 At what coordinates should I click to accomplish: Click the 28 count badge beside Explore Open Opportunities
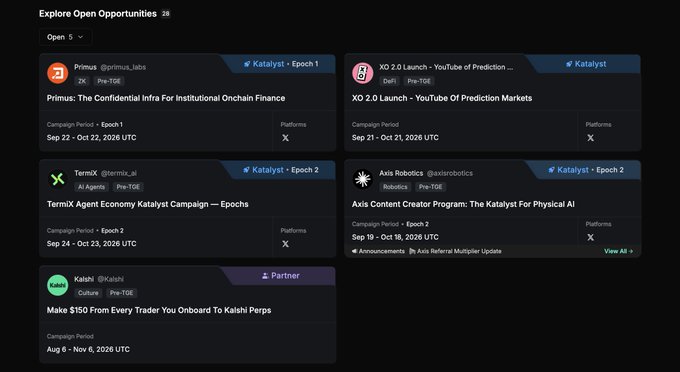click(166, 13)
